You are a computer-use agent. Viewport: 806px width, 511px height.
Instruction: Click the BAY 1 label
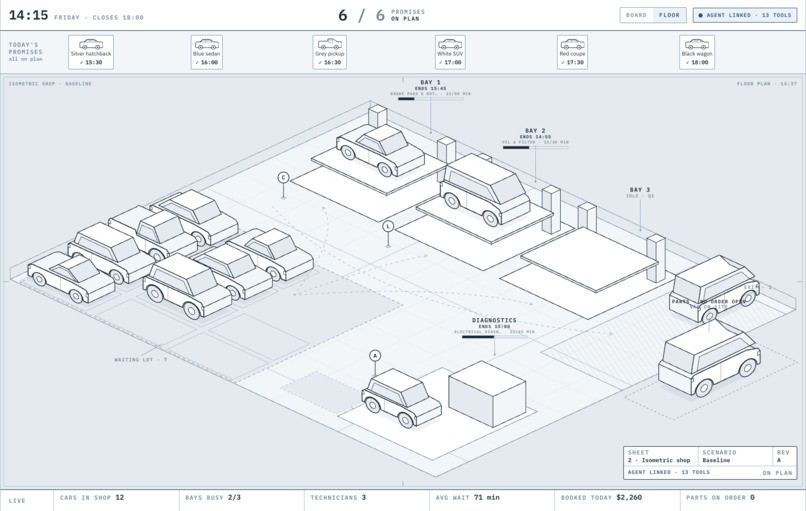pos(430,82)
